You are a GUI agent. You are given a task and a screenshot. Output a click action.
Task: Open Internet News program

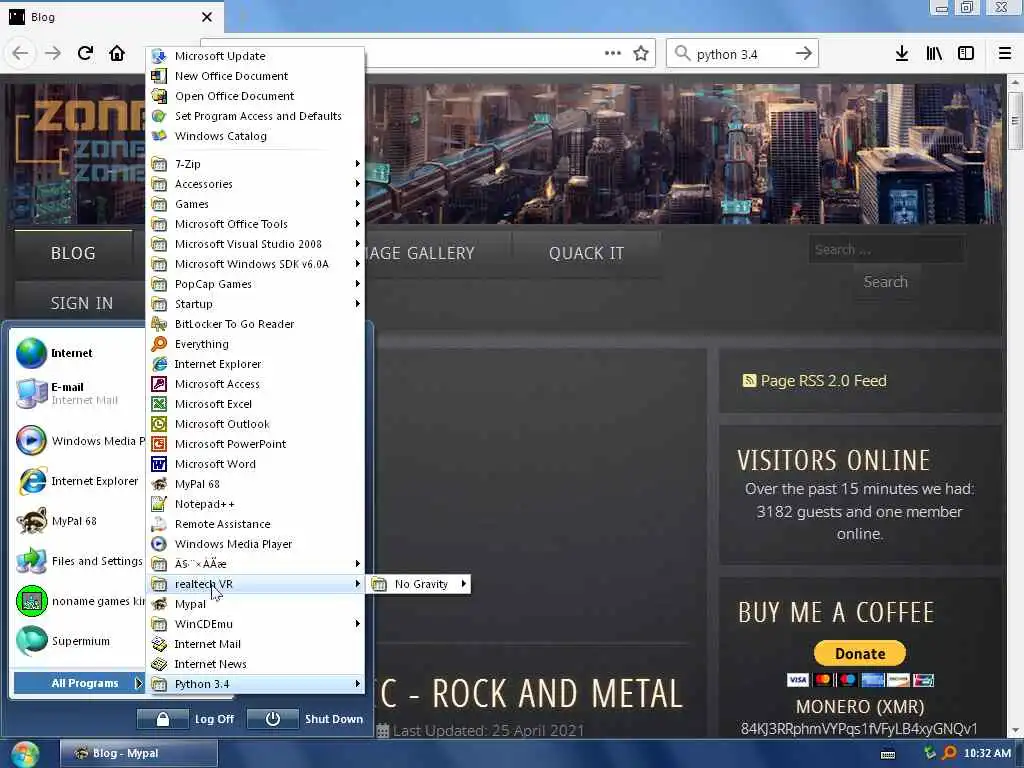click(x=256, y=664)
